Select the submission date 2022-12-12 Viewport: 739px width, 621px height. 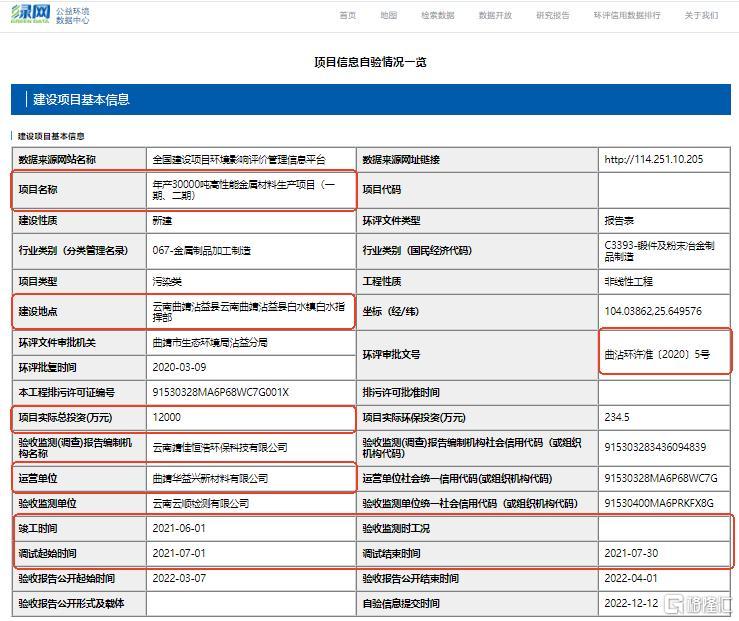[631, 603]
